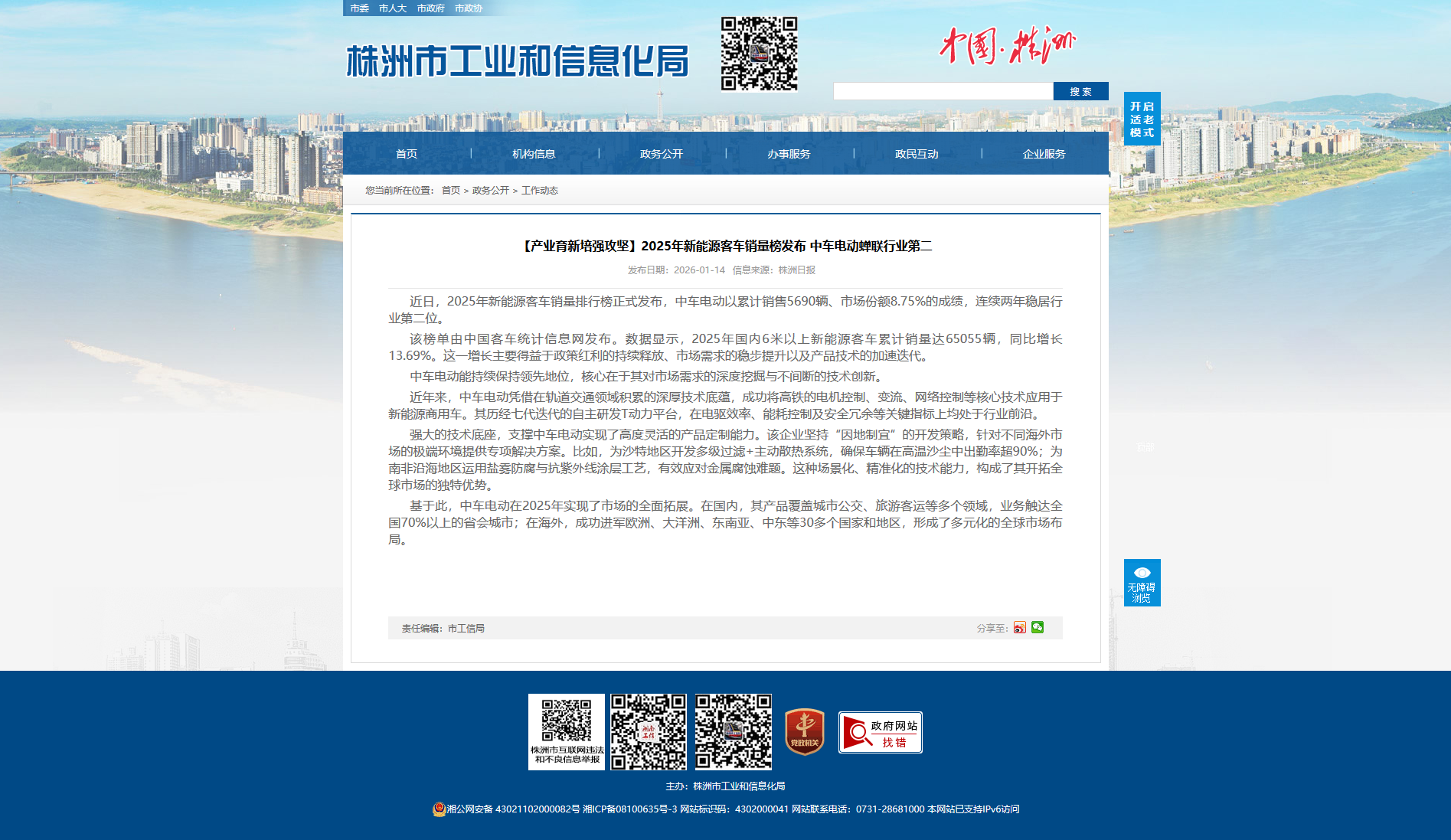Select 企业服务 in navigation bar
1451x840 pixels.
pyautogui.click(x=1044, y=154)
